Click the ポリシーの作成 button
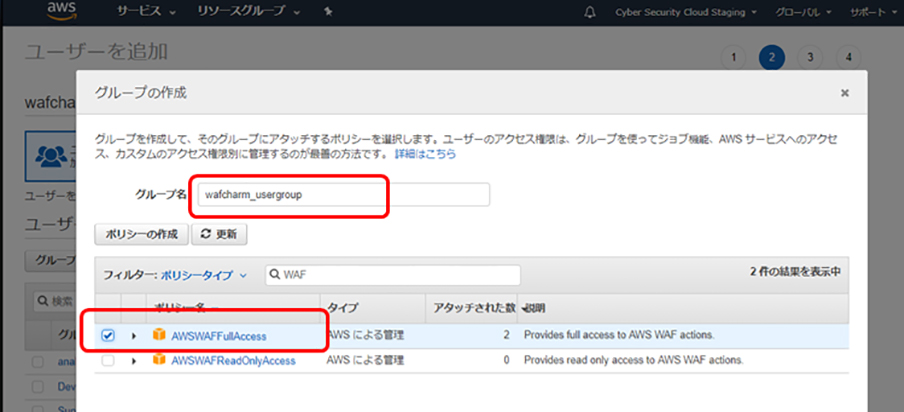904x412 pixels. point(140,234)
